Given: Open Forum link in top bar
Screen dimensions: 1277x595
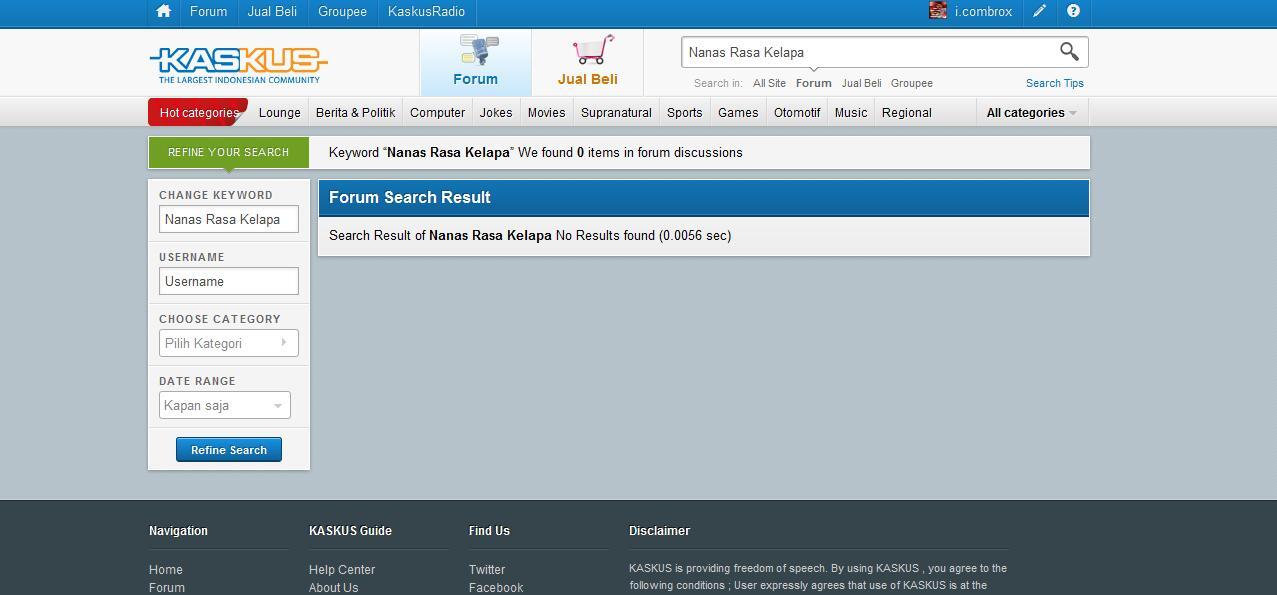Looking at the screenshot, I should (x=208, y=12).
